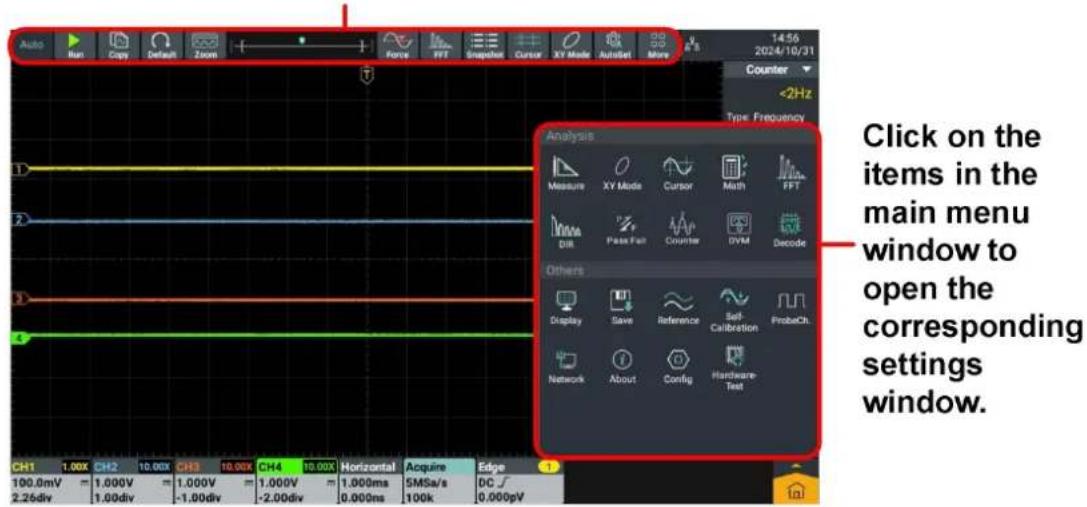This screenshot has height=507, width=1087.
Task: Open Config settings
Action: [x=677, y=368]
